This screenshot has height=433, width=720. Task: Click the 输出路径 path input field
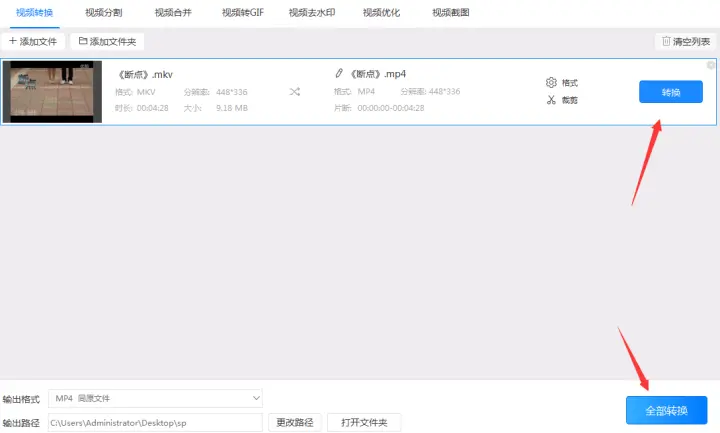pos(155,422)
